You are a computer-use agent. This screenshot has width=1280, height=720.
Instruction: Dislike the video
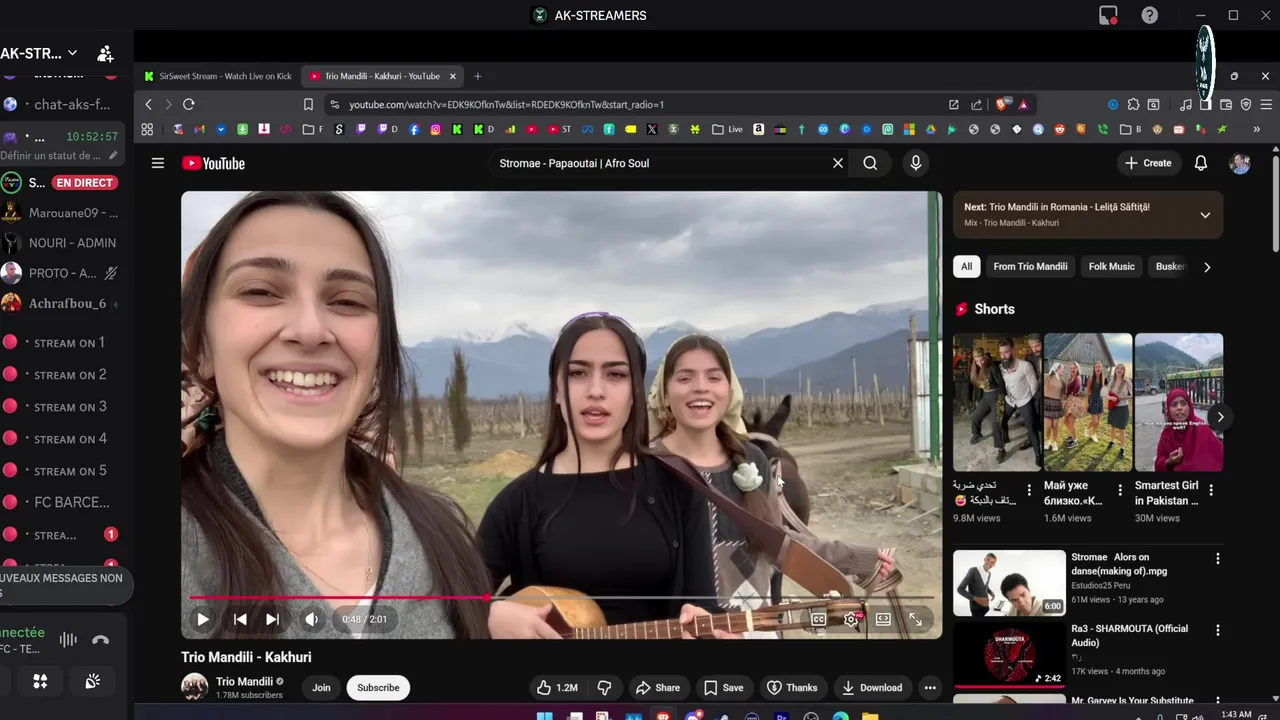[x=604, y=687]
